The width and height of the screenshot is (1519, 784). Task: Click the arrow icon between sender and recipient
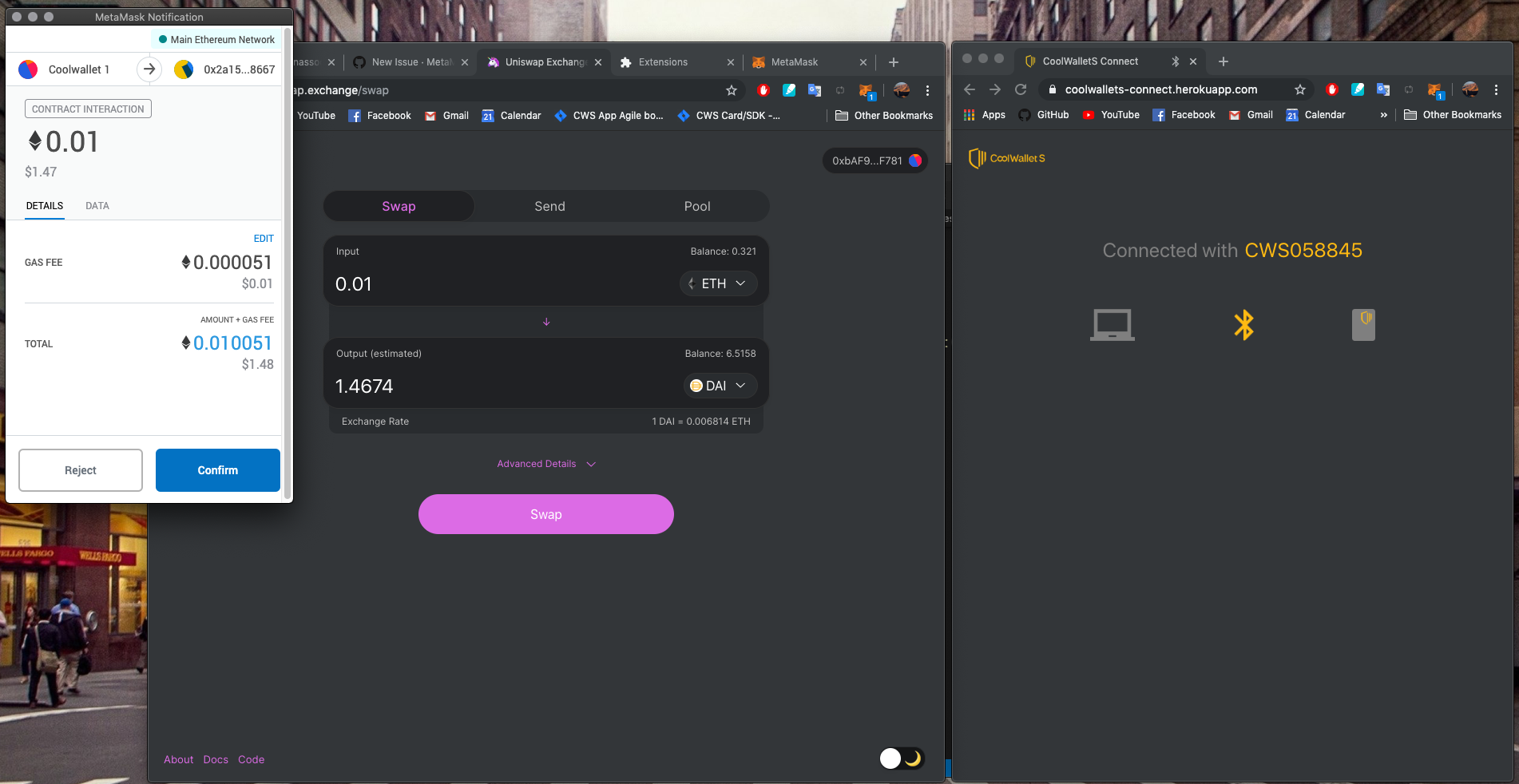coord(149,69)
